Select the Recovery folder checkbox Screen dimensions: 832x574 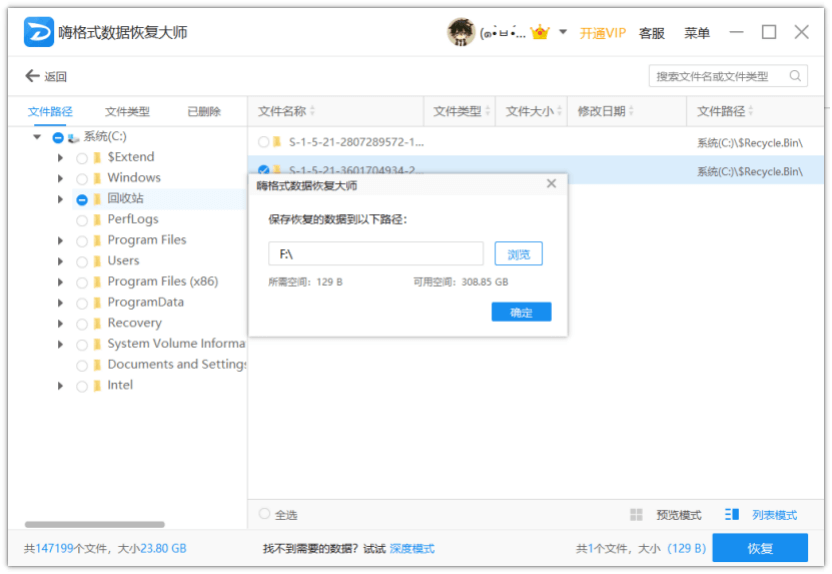pyautogui.click(x=82, y=324)
